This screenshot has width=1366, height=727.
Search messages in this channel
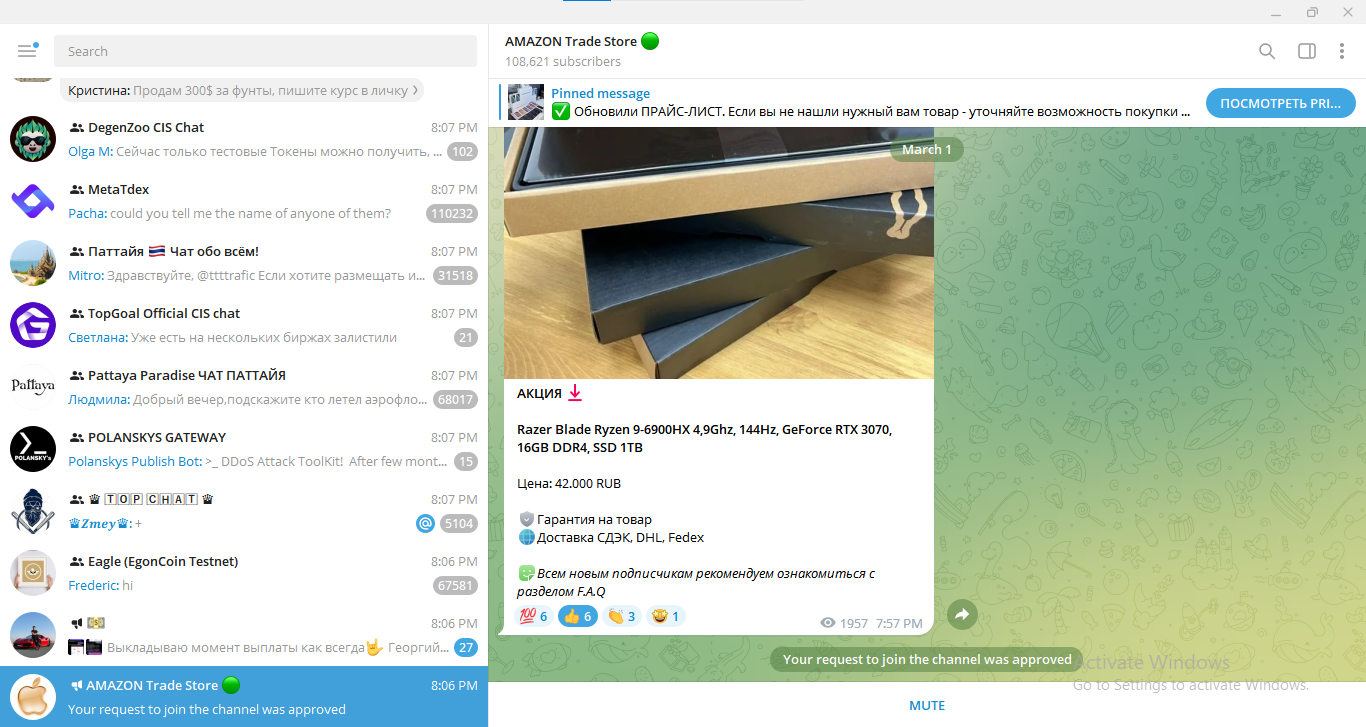1267,51
